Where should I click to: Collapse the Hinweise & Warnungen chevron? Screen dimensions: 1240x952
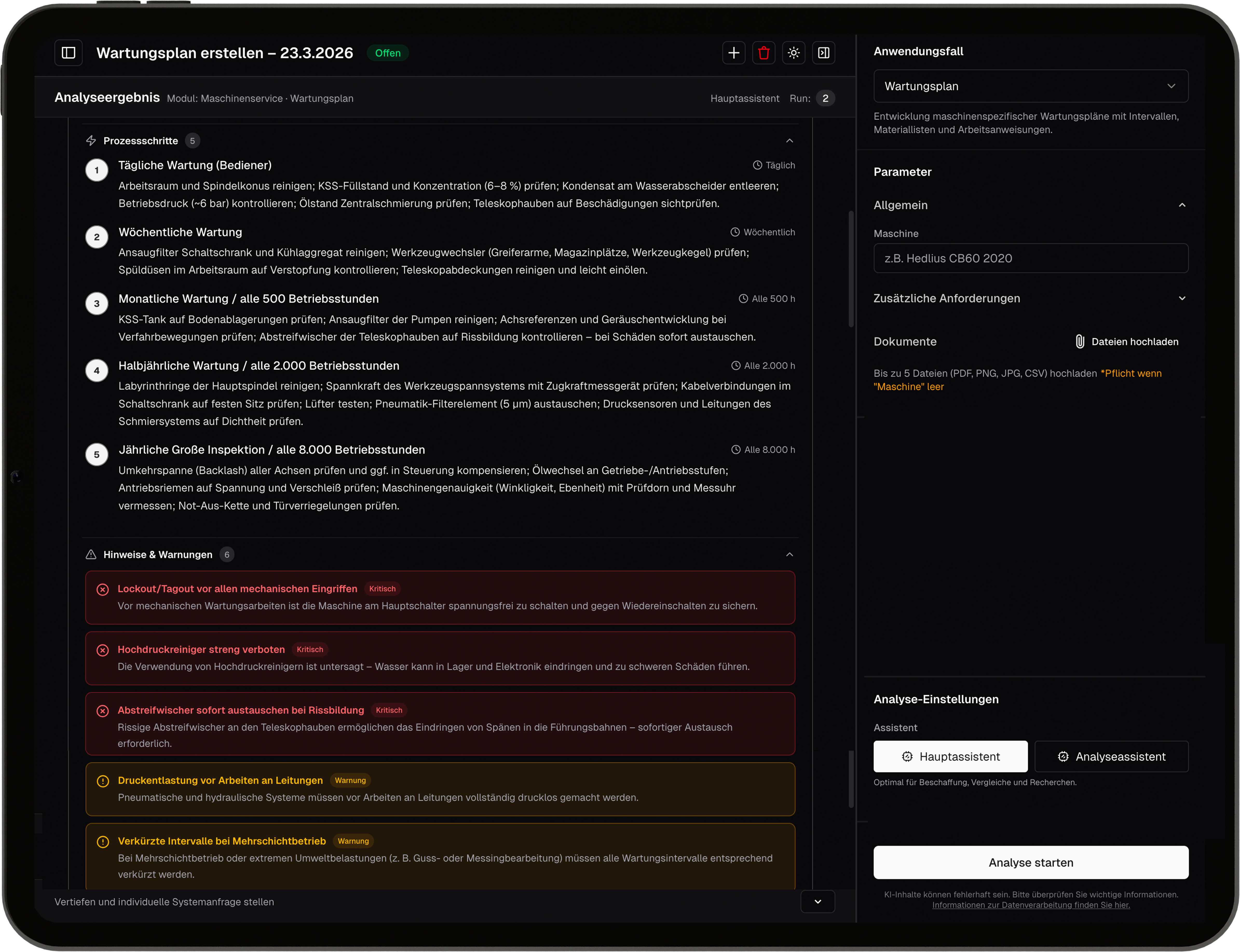pyautogui.click(x=789, y=554)
